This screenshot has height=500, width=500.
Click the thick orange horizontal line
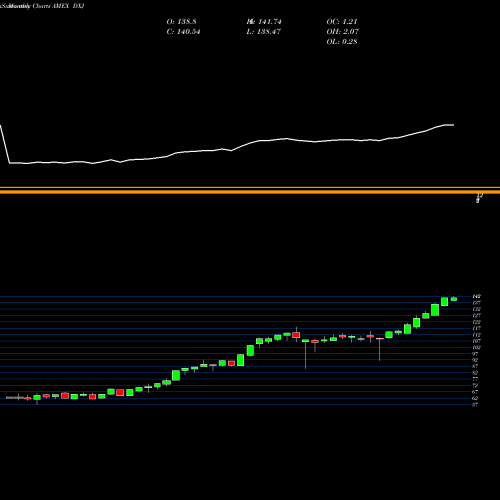point(250,191)
